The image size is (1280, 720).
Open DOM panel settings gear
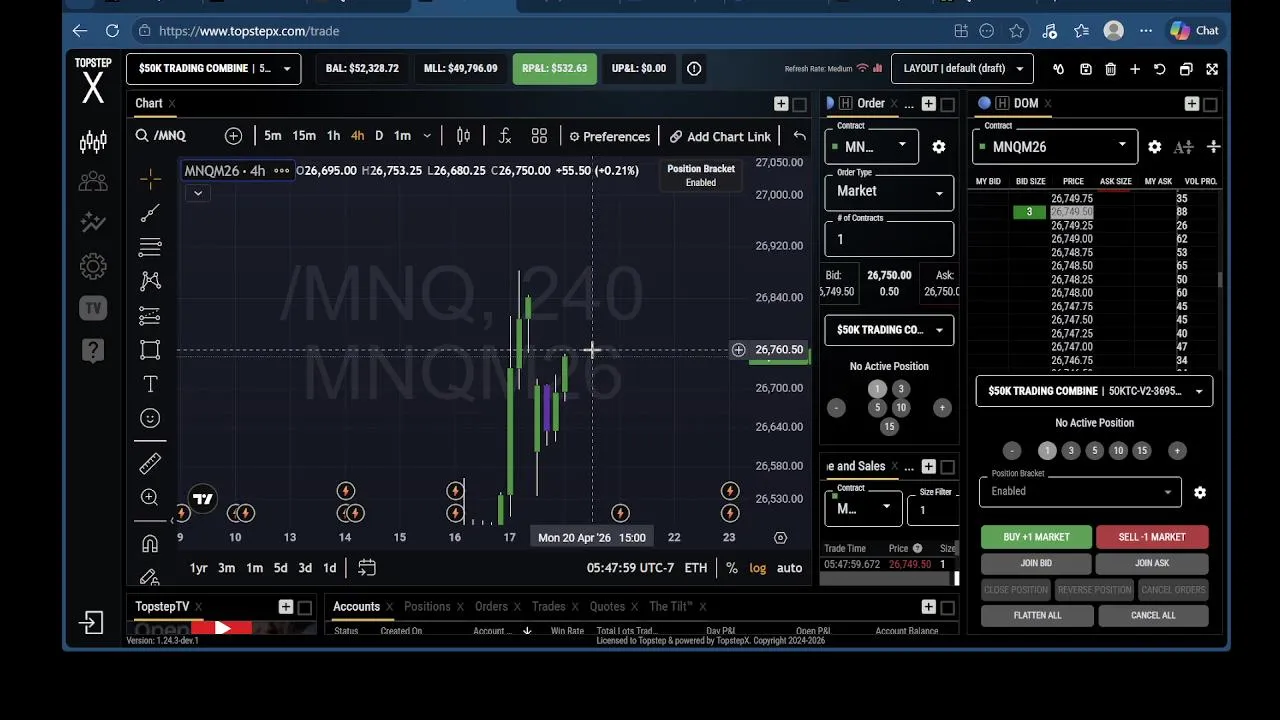(1155, 147)
